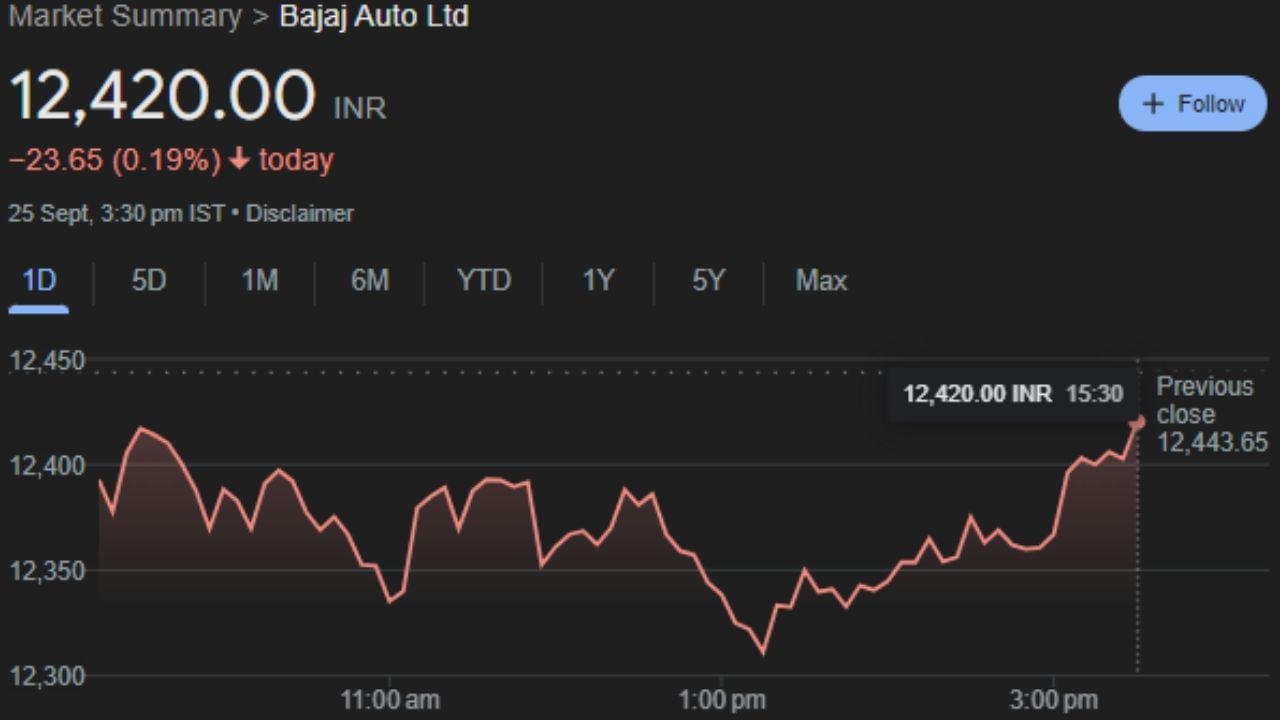Click the Bajaj Auto Ltd company name
This screenshot has height=720, width=1280.
tap(374, 16)
